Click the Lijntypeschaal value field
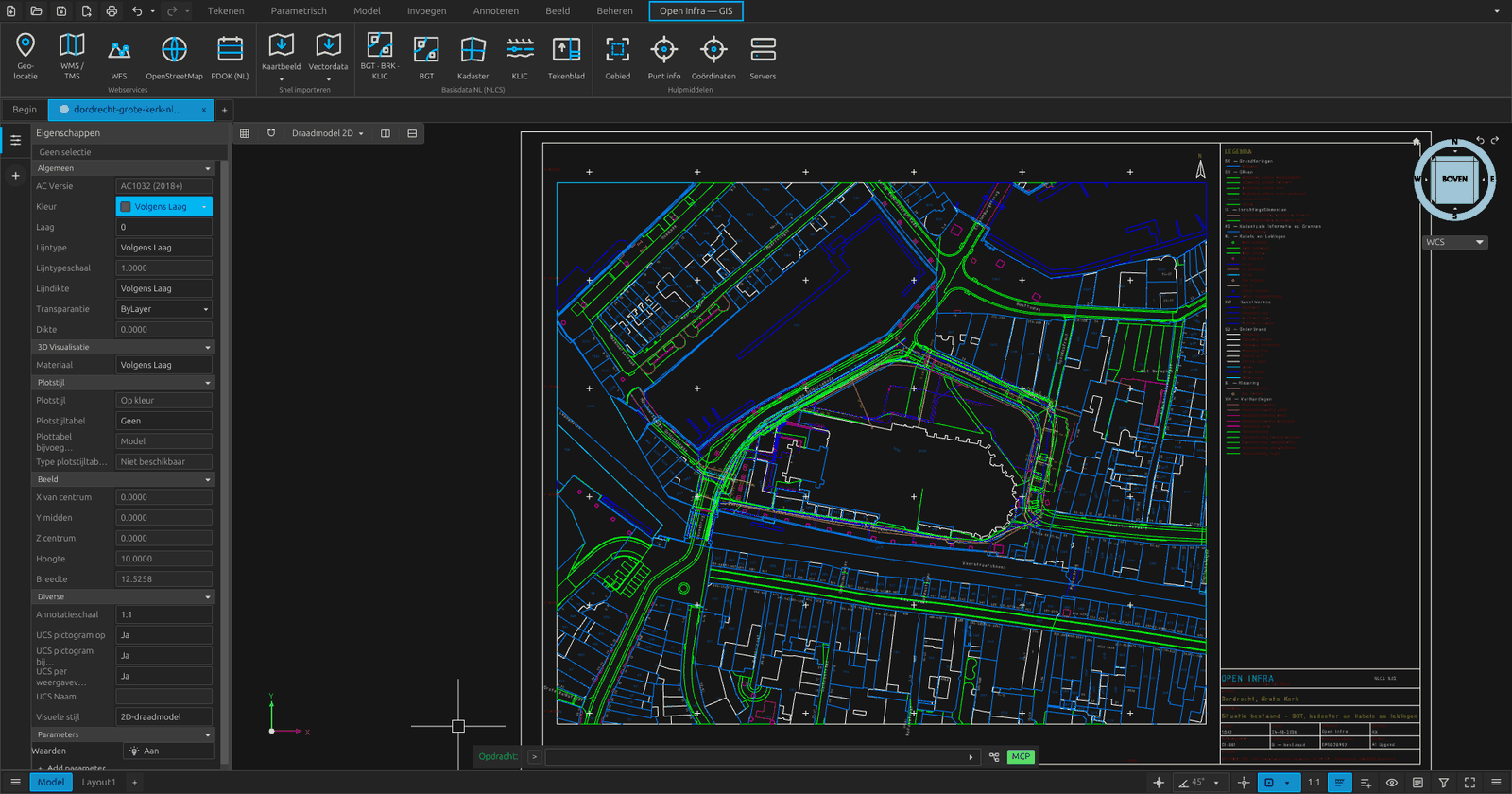1512x794 pixels. (164, 268)
